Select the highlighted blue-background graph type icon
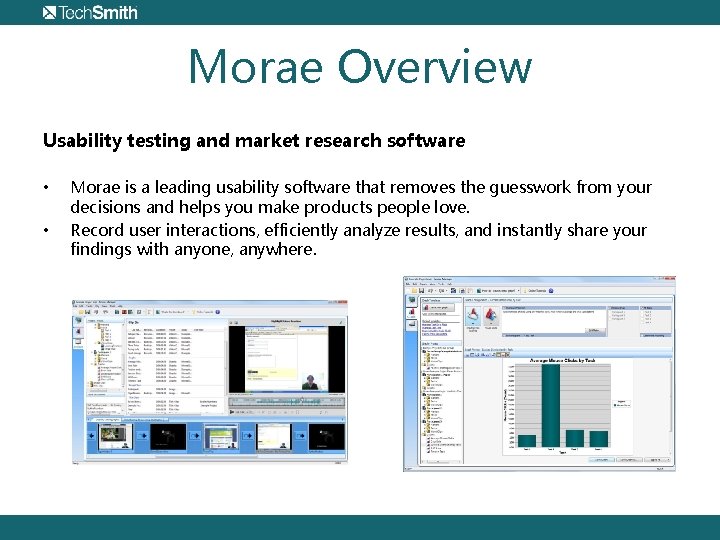The image size is (720, 540). point(473,316)
